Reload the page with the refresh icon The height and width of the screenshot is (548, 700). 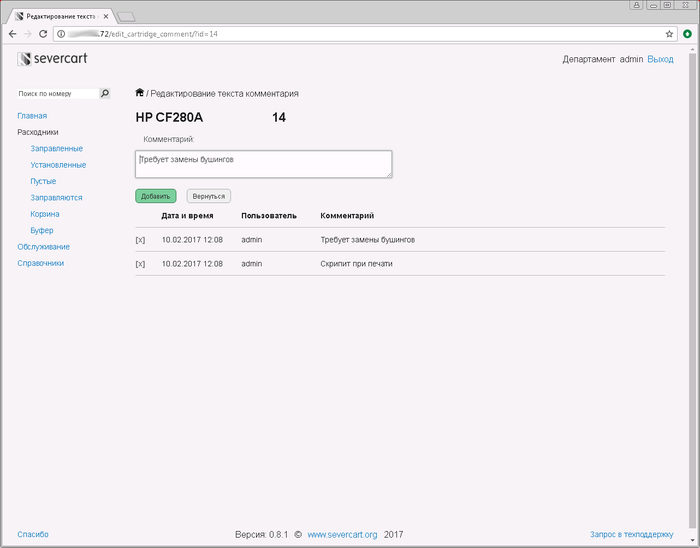click(x=43, y=34)
